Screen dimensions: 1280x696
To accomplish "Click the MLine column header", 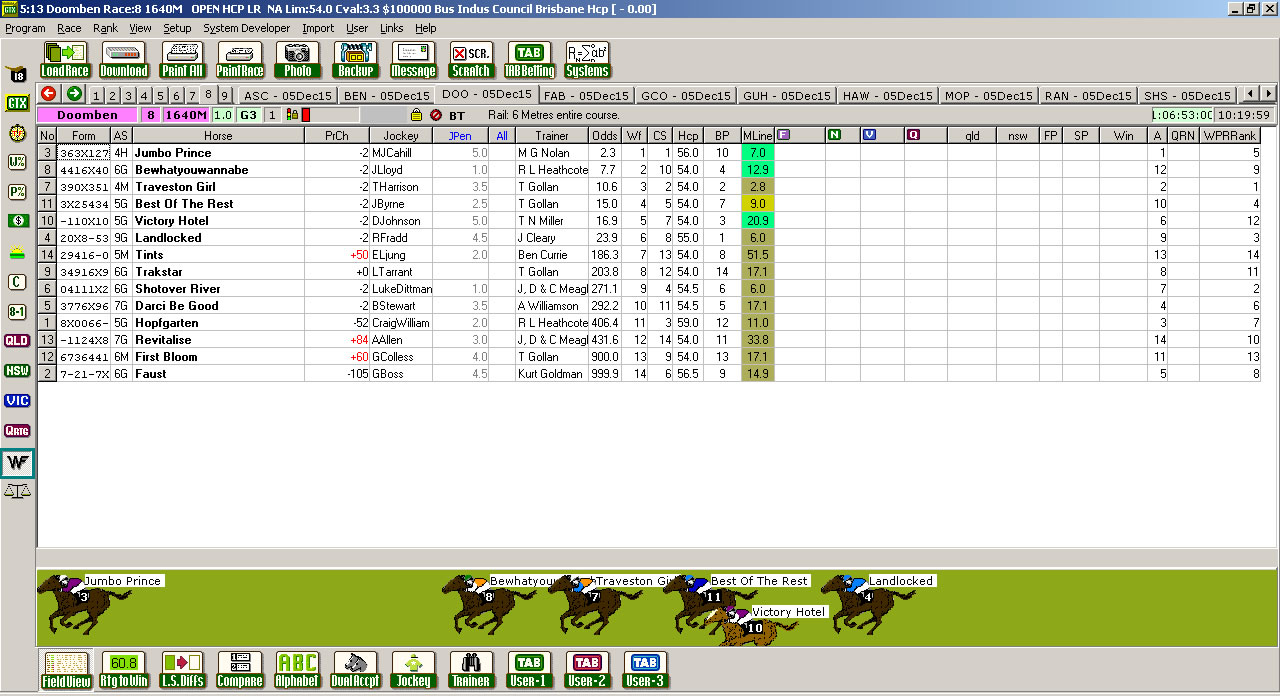I will tap(758, 136).
